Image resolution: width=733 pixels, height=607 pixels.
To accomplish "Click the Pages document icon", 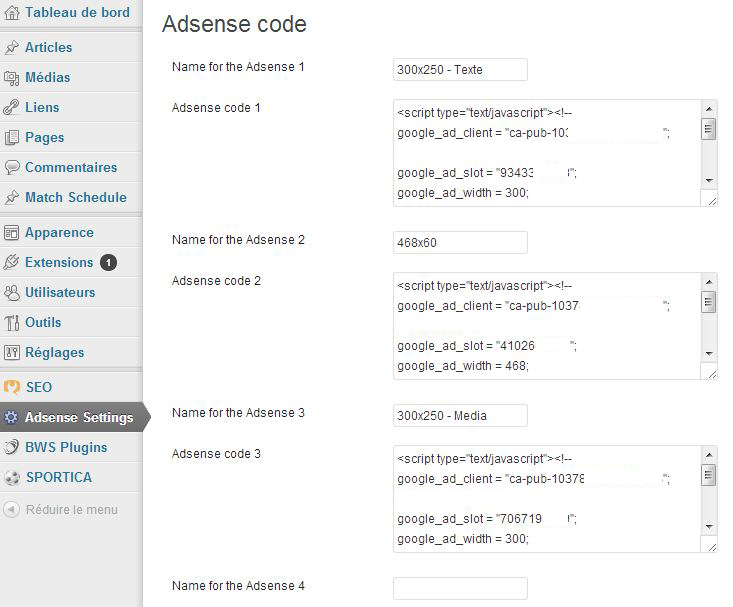I will [12, 137].
